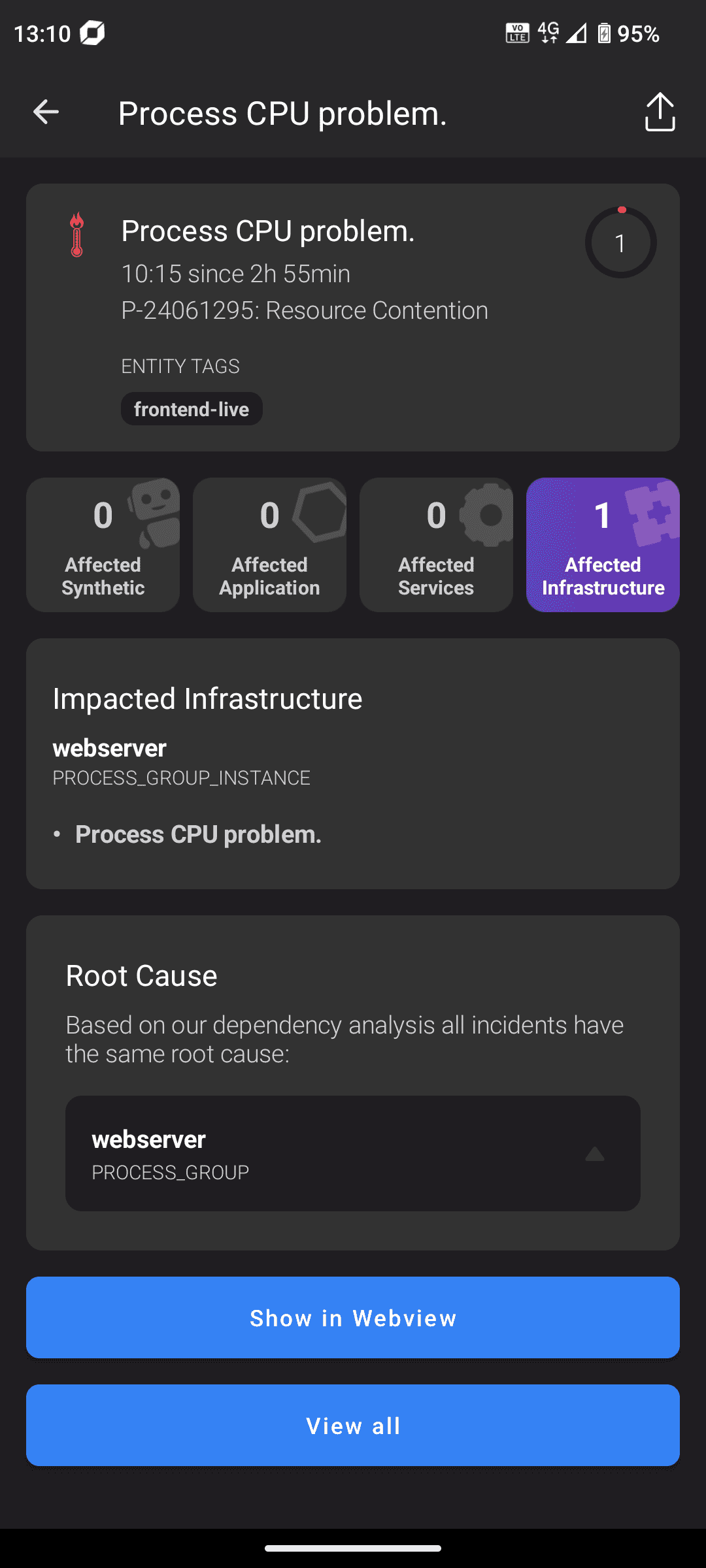This screenshot has height=1568, width=706.
Task: Click the red thermometer problem severity icon
Action: [76, 235]
